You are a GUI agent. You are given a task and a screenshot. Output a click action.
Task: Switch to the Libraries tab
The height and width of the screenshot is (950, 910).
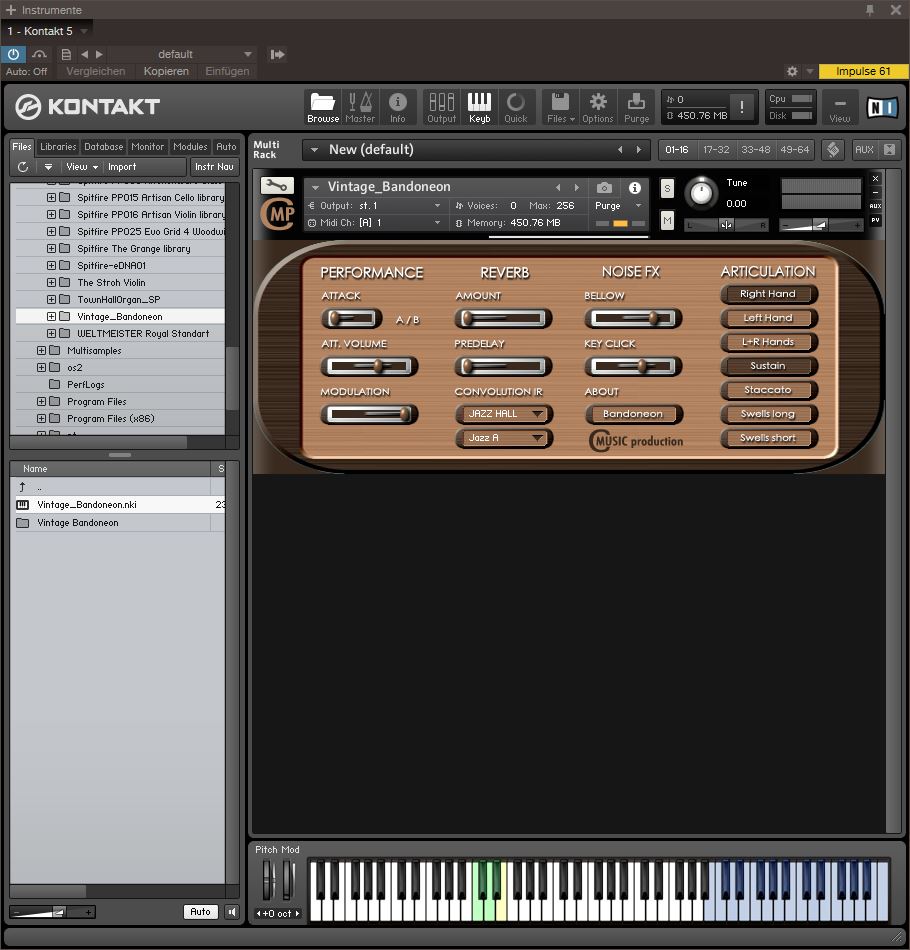tap(58, 147)
